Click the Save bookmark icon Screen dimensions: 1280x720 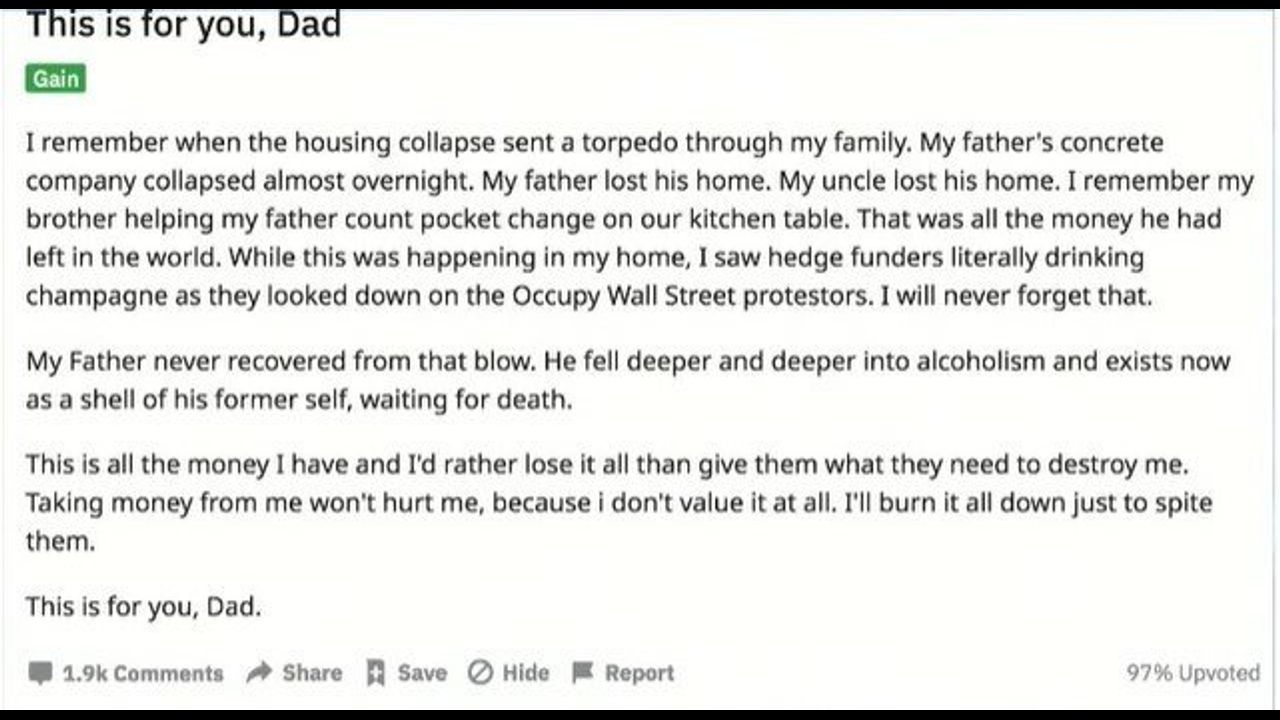[x=376, y=673]
